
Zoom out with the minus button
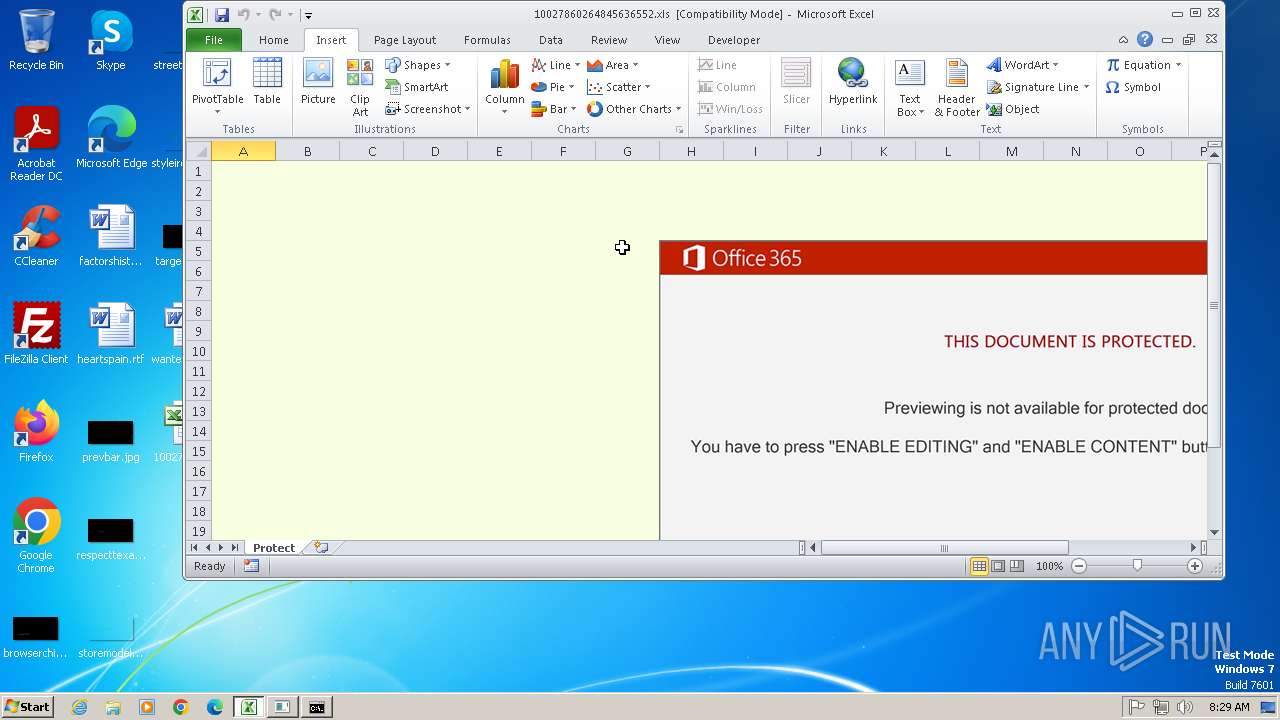[x=1079, y=566]
